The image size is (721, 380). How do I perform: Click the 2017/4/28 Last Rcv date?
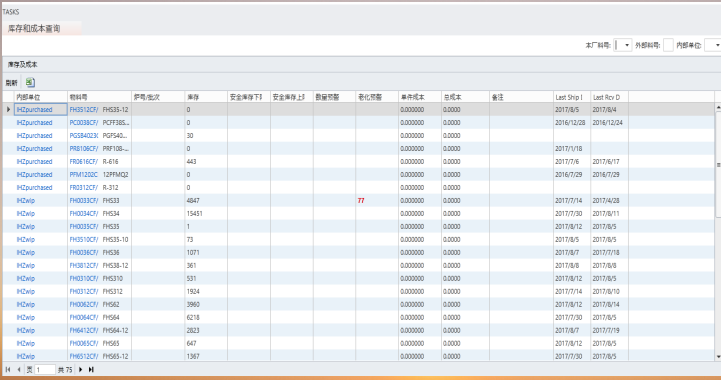(606, 201)
